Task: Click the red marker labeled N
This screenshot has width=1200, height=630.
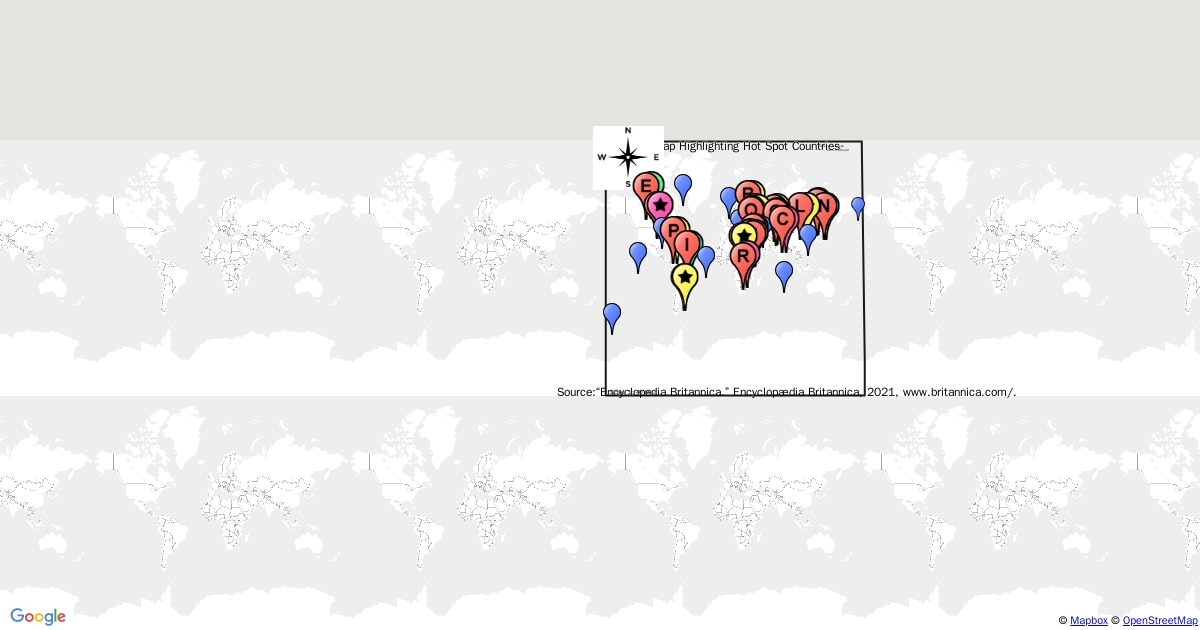Action: 823,207
